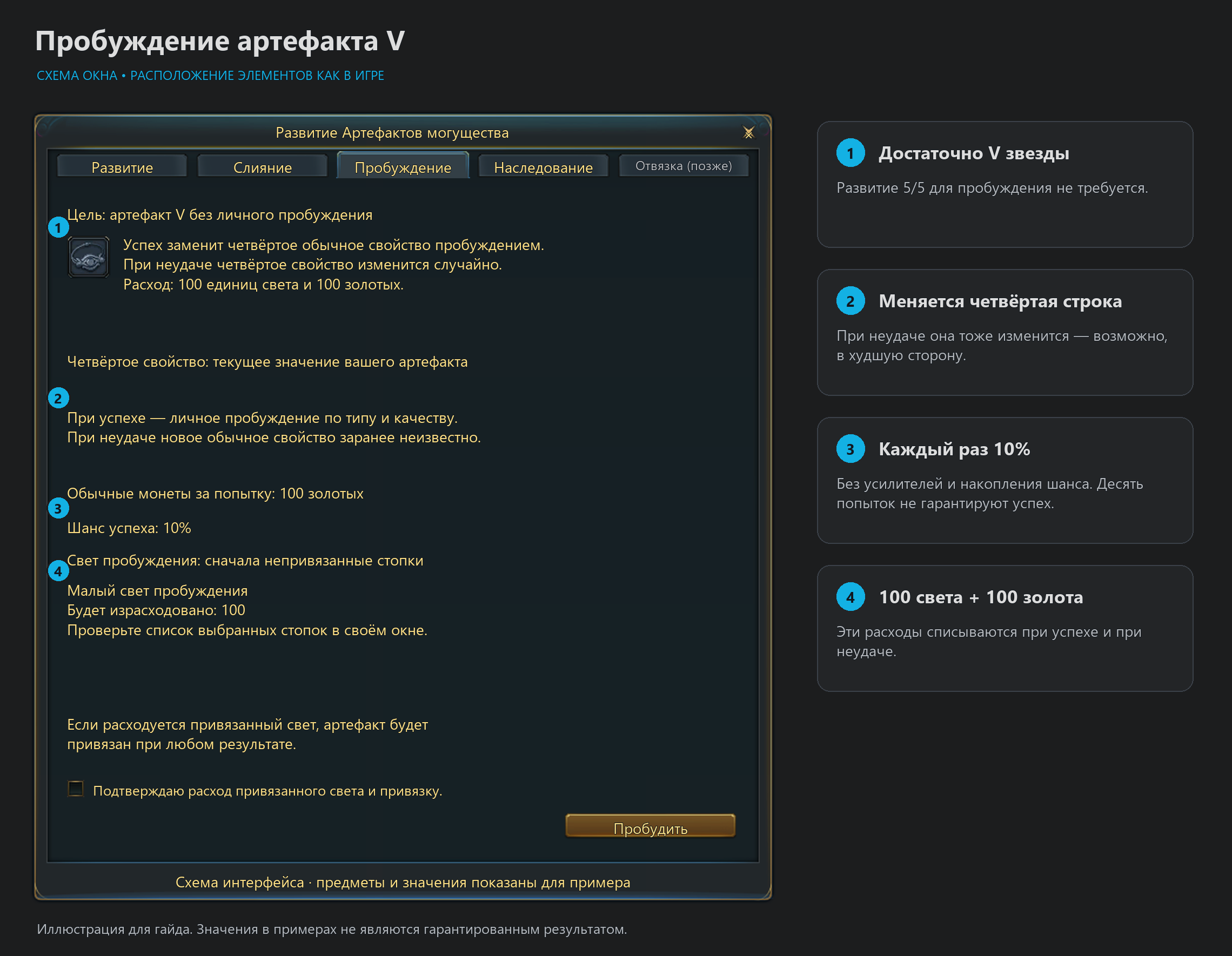Open the Отвязка (позже) tab
Viewport: 1232px width, 956px height.
pyautogui.click(x=684, y=166)
